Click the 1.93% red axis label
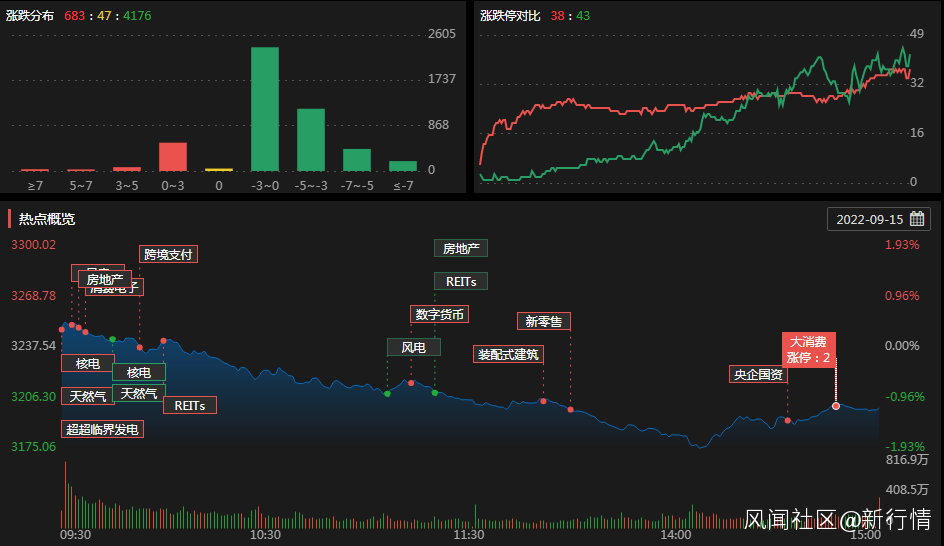Screen dimensions: 944x546 [902, 244]
